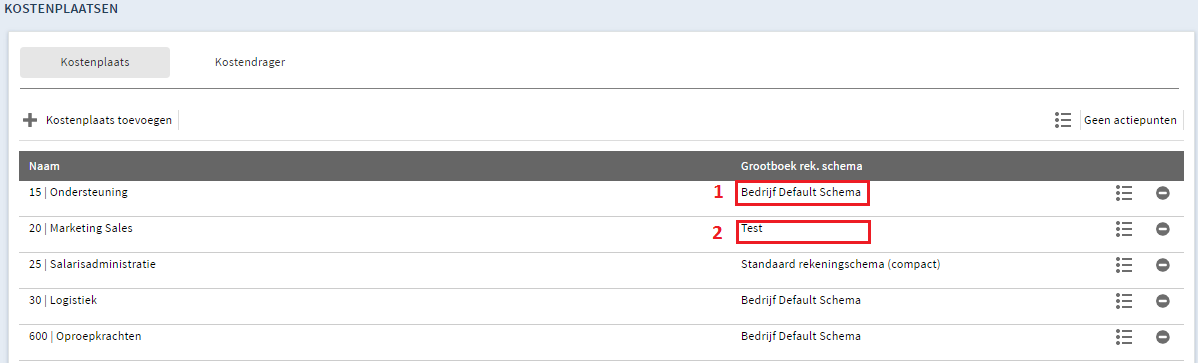Open action list icon for Salarisadministratie row
The height and width of the screenshot is (363, 1198).
(1123, 264)
